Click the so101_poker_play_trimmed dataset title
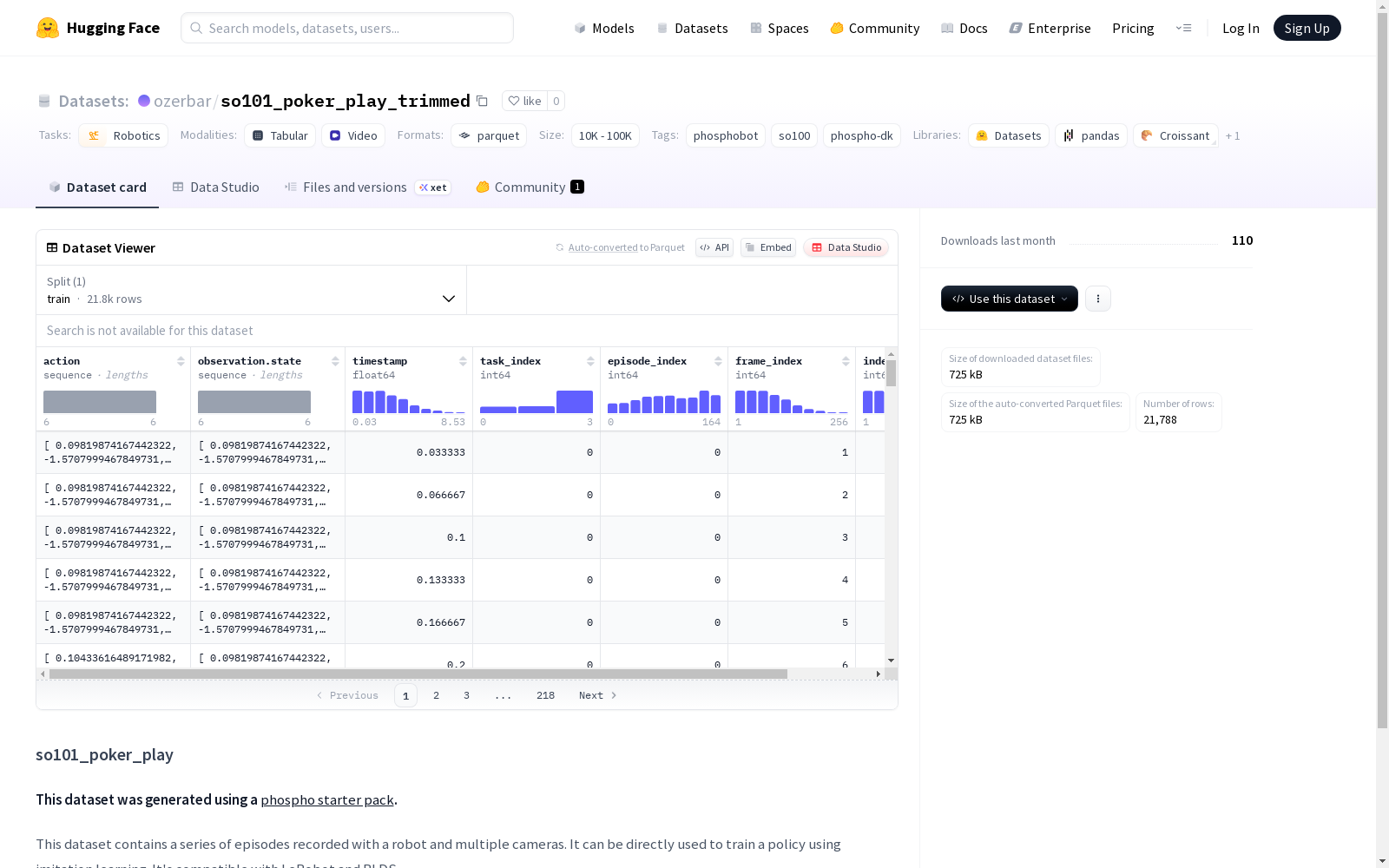This screenshot has height=868, width=1389. pyautogui.click(x=346, y=101)
